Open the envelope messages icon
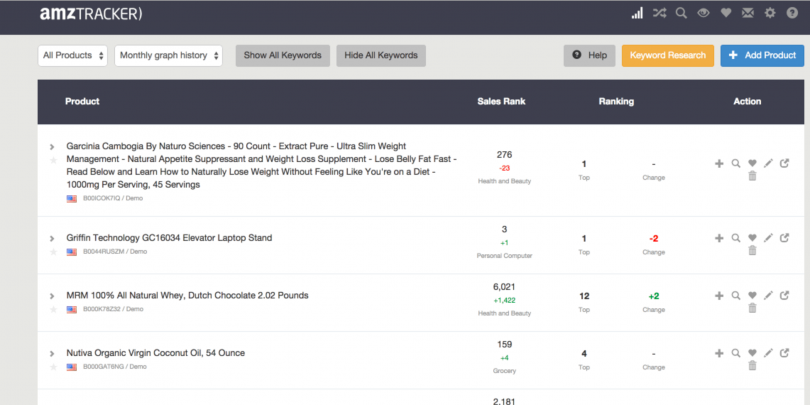The height and width of the screenshot is (405, 810). 747,13
